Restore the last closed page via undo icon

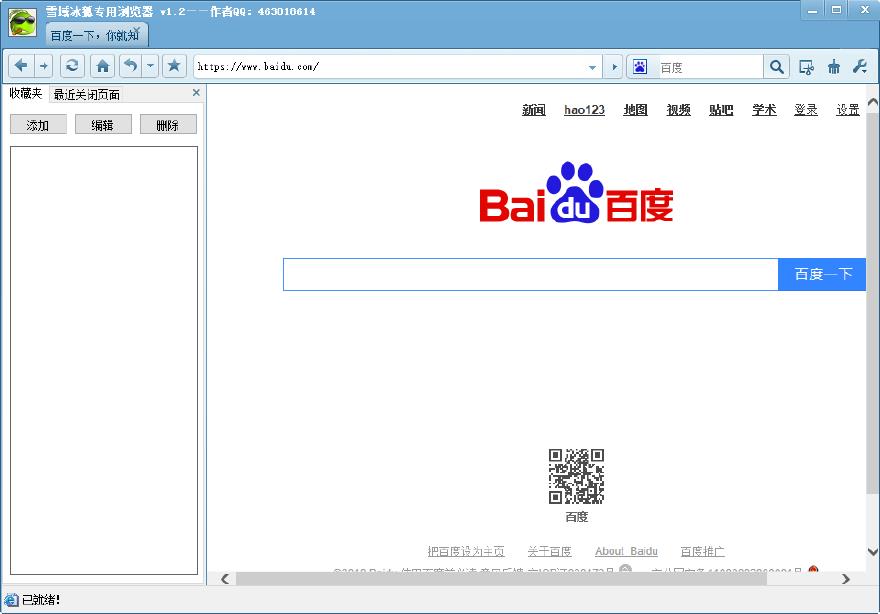click(x=131, y=66)
